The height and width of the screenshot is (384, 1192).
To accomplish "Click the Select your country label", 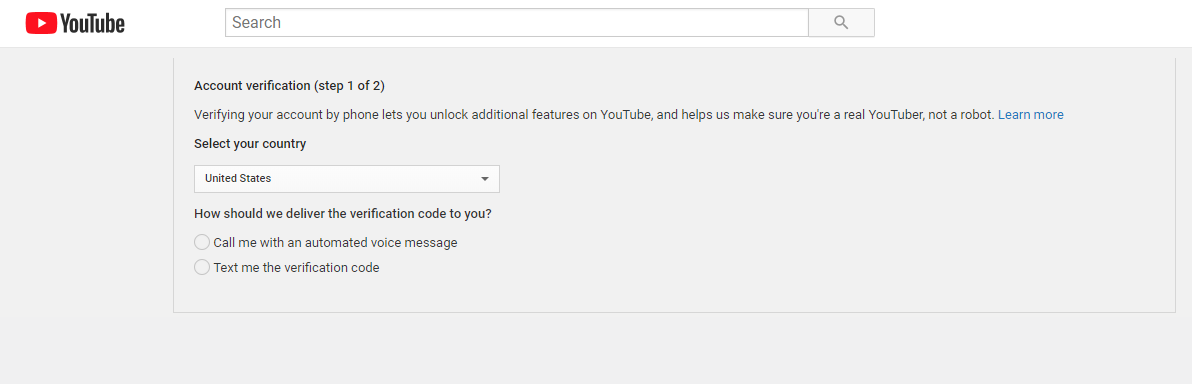I will pyautogui.click(x=250, y=144).
